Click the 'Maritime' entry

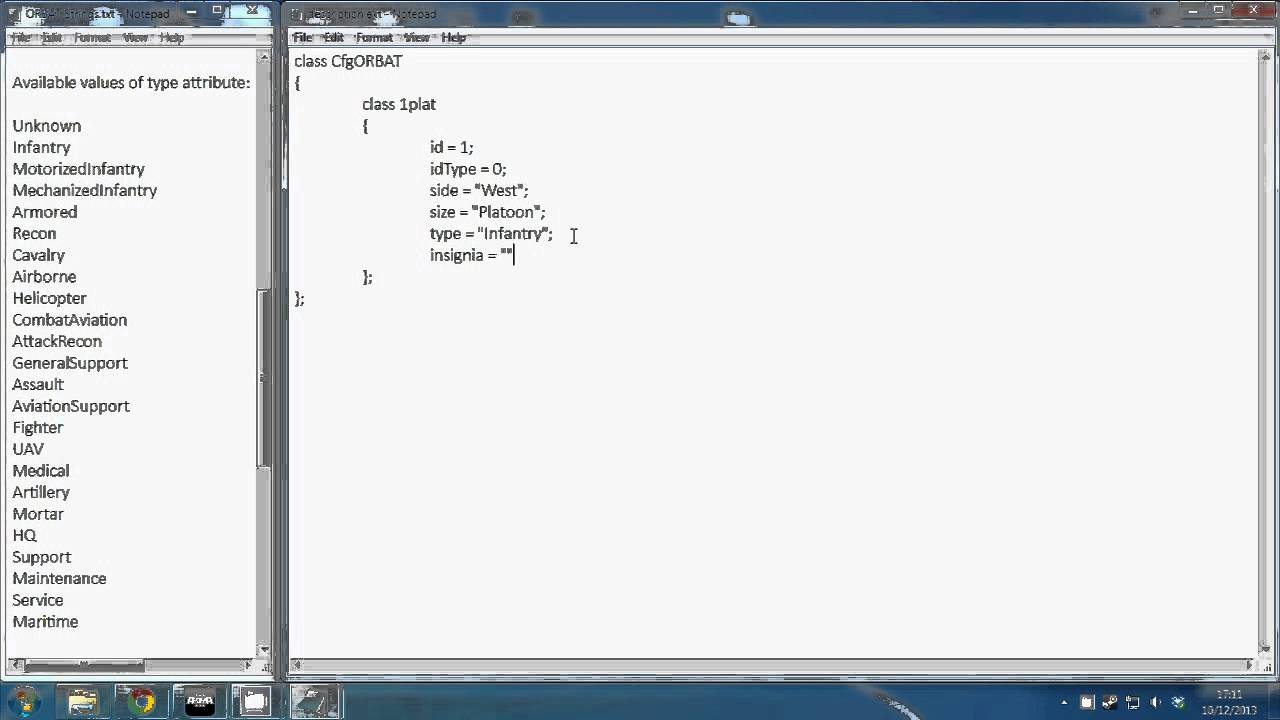(45, 621)
